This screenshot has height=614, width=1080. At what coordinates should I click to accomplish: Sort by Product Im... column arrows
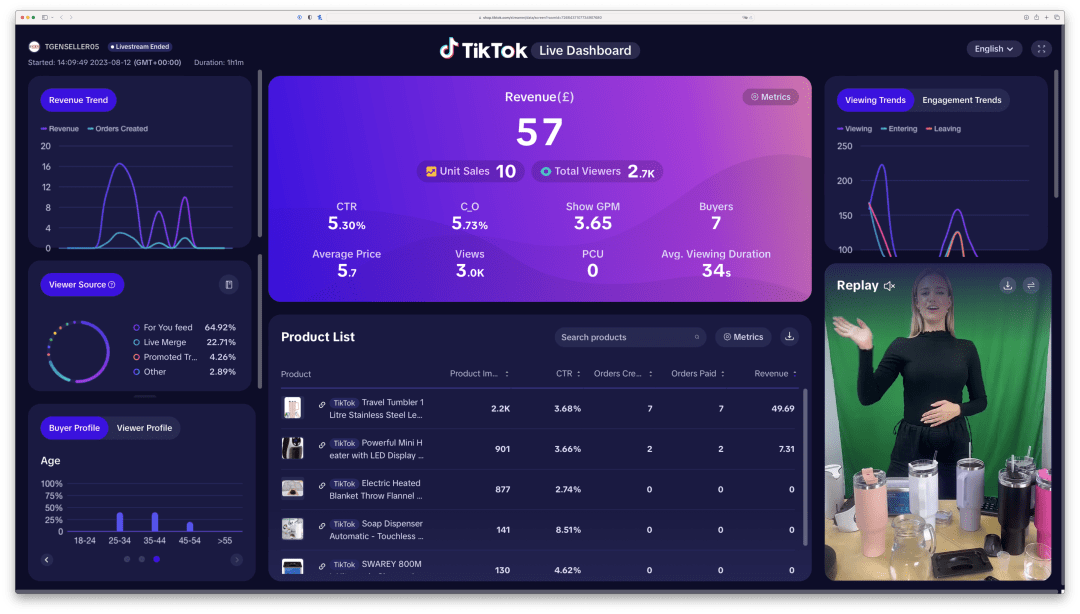click(507, 374)
